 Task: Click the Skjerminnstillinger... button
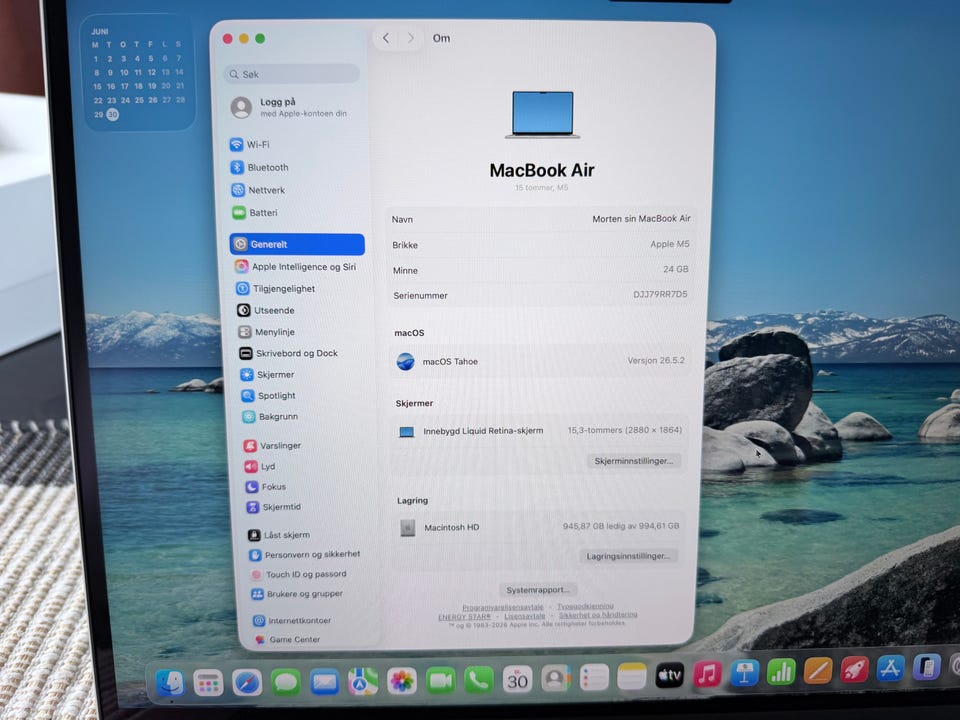tap(634, 461)
